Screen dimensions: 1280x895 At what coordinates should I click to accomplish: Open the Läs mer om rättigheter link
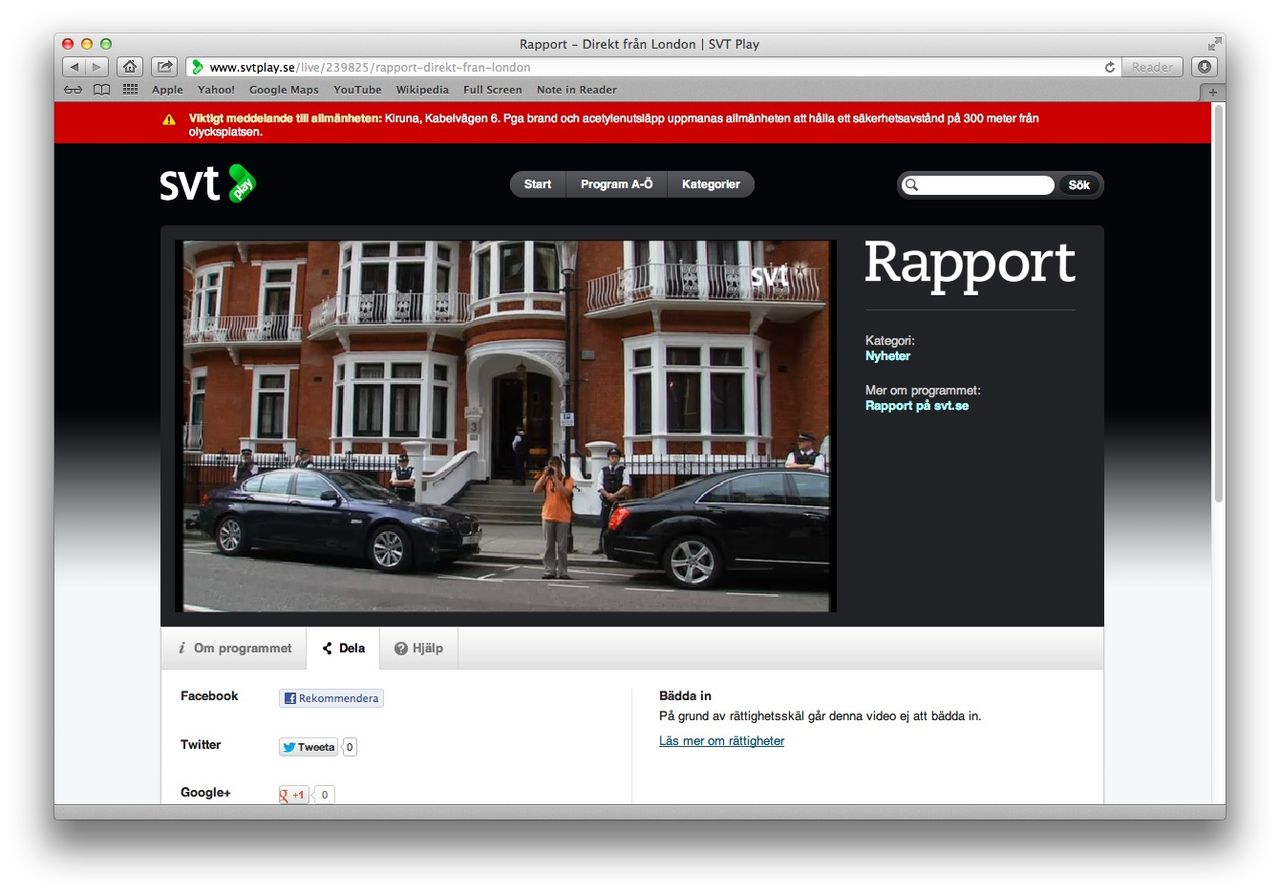(721, 741)
